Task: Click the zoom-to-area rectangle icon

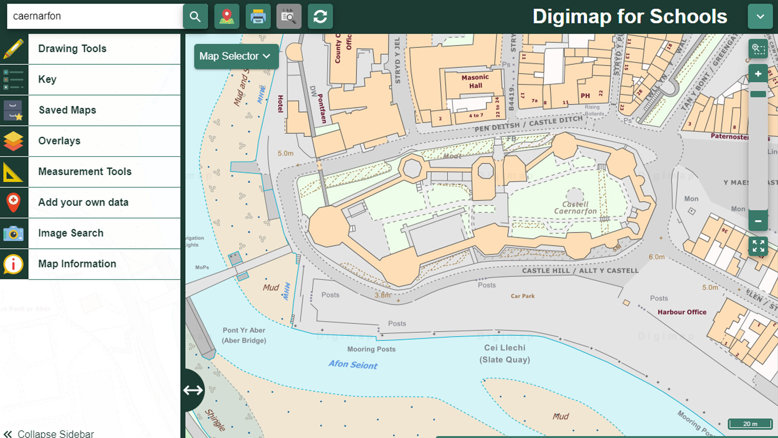Action: click(x=758, y=49)
